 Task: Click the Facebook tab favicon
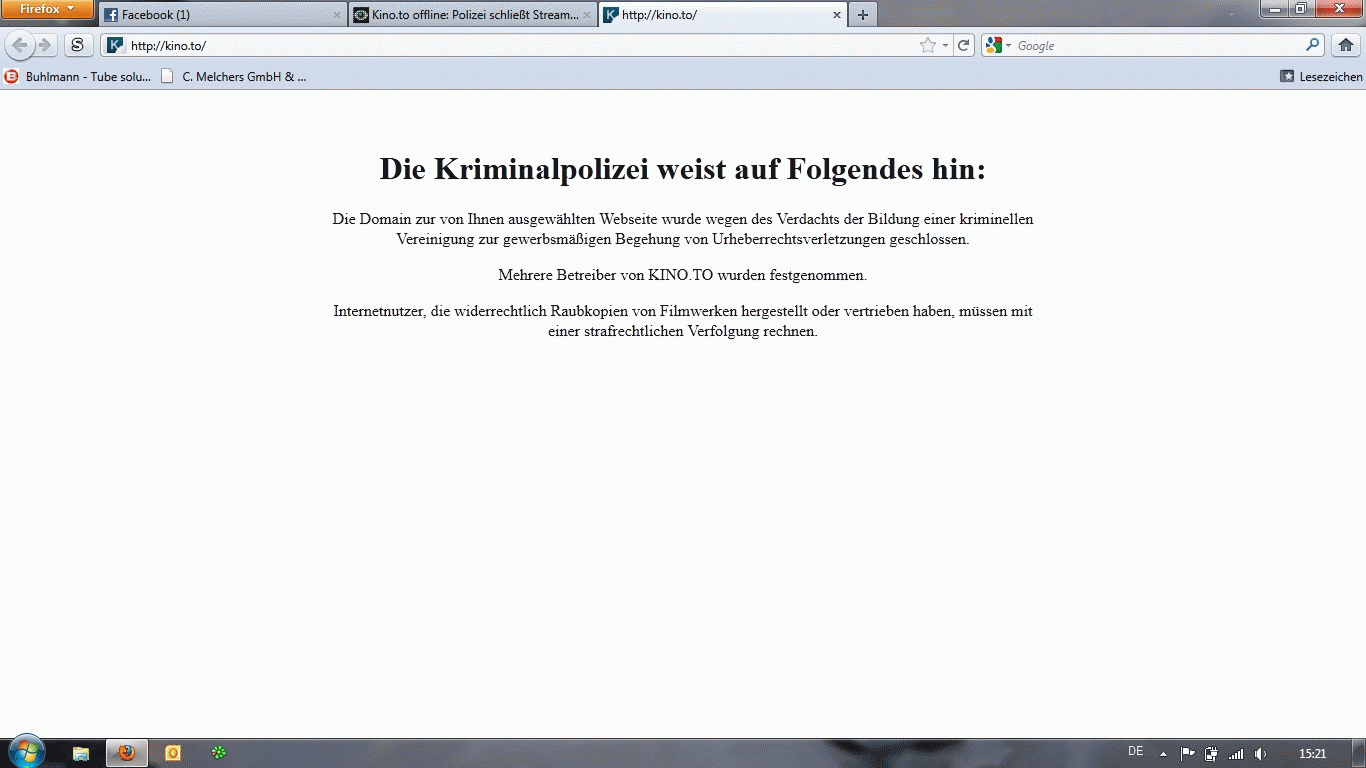tap(111, 15)
